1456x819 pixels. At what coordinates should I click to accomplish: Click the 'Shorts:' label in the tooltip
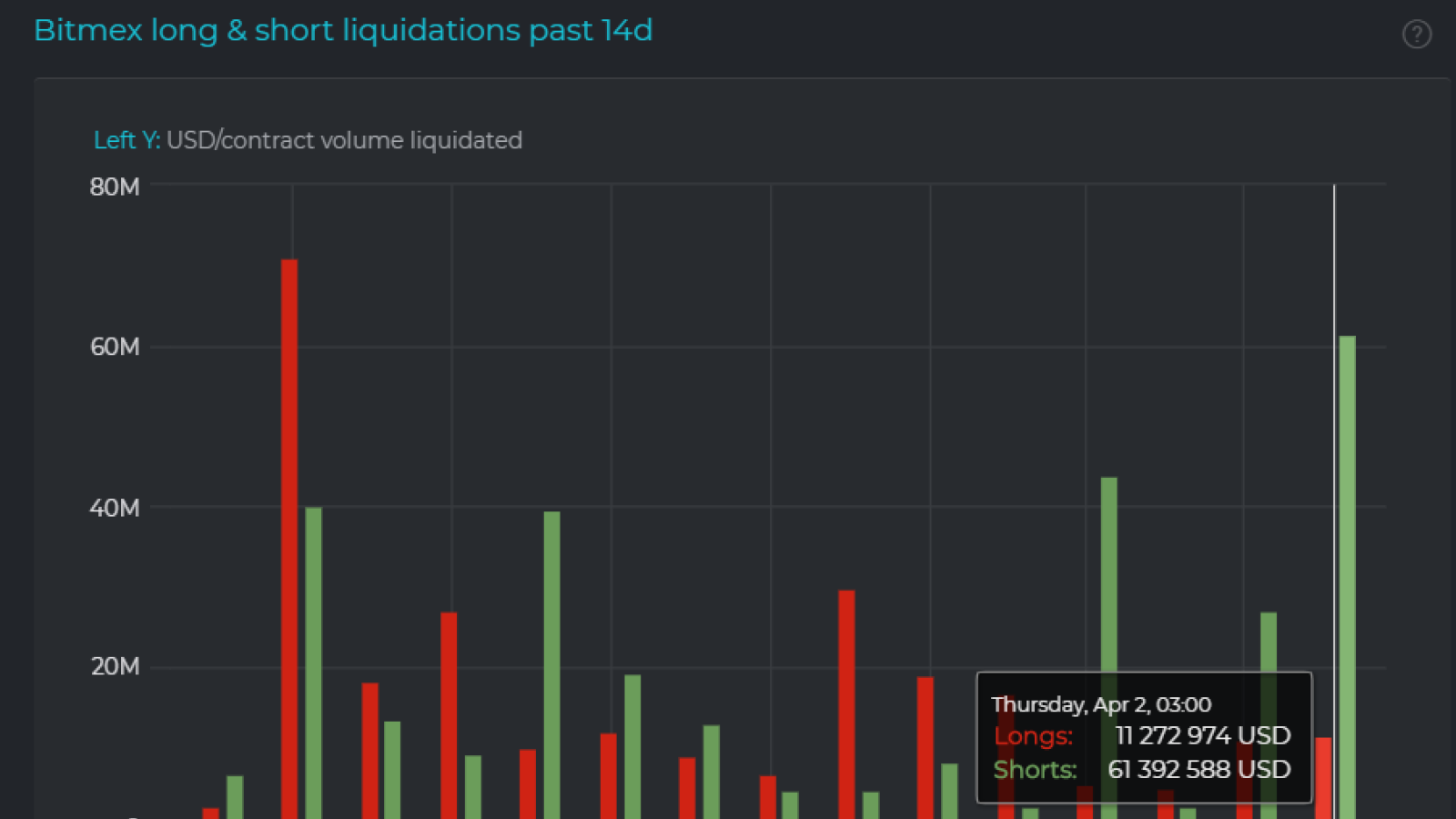pos(1035,770)
